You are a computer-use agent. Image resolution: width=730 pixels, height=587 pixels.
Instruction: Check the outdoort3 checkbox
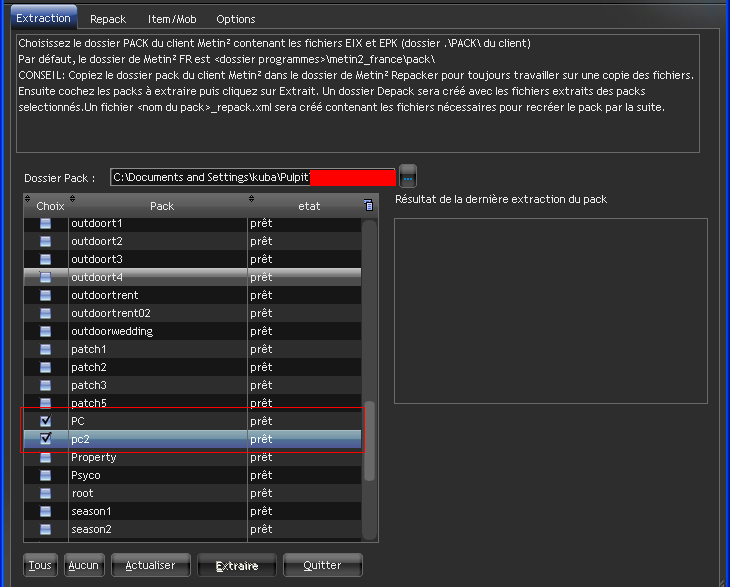point(46,259)
